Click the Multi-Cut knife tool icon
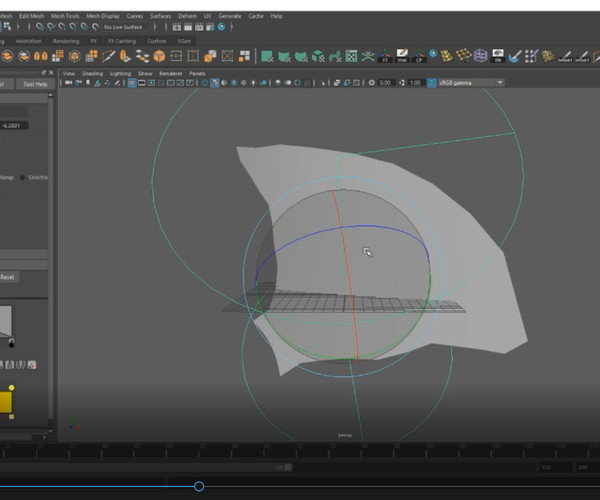This screenshot has height=500, width=600. pyautogui.click(x=108, y=56)
